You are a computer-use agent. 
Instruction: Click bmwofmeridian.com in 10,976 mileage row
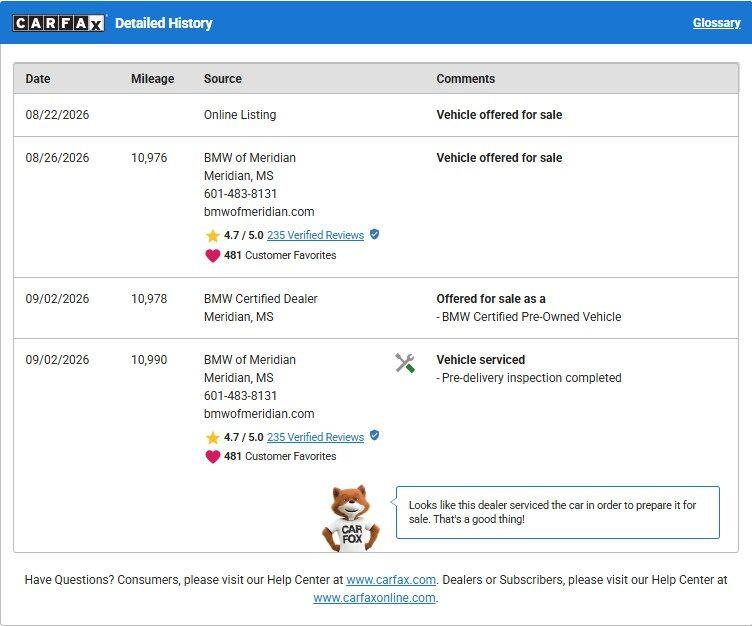pos(259,212)
